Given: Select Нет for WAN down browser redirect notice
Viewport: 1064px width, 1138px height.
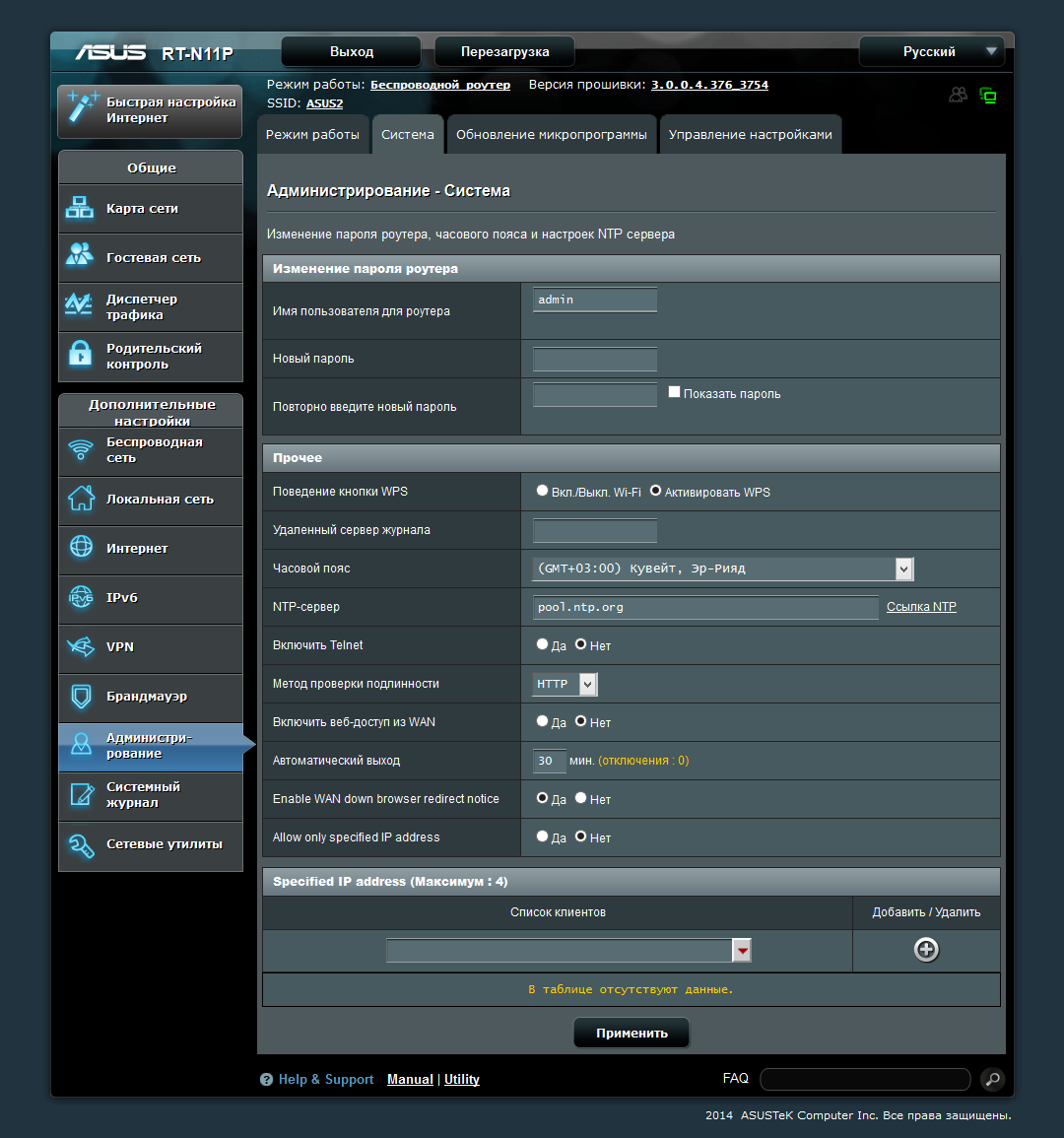Looking at the screenshot, I should [580, 798].
